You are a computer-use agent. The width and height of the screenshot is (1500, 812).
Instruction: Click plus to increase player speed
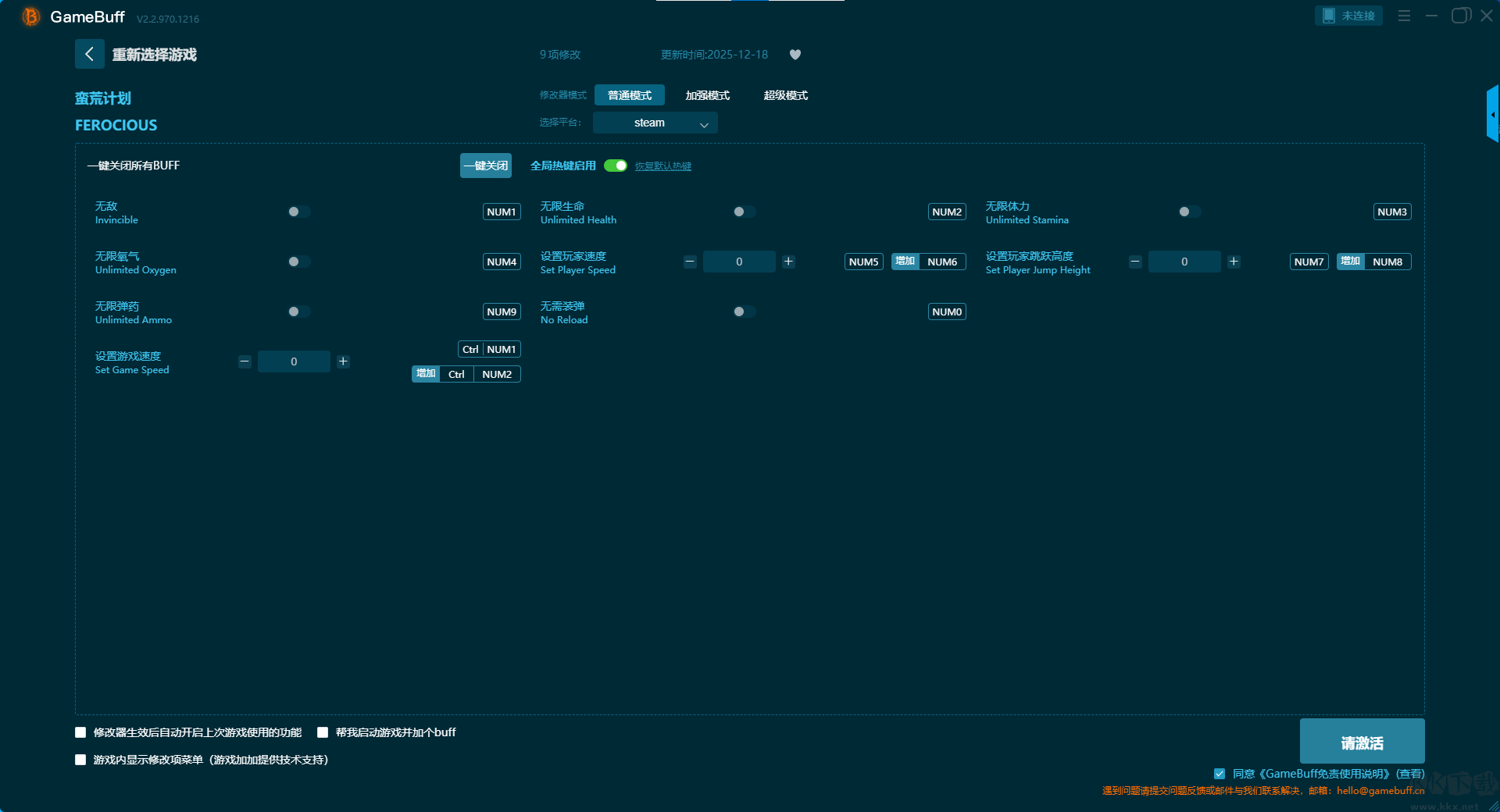tap(788, 262)
